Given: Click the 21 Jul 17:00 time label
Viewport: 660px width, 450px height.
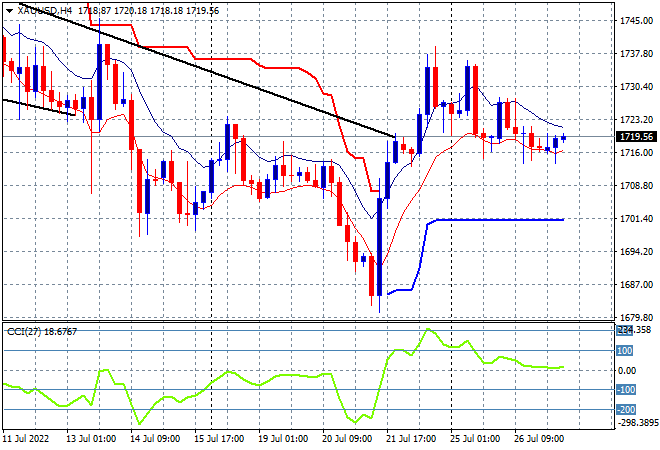Looking at the screenshot, I should coord(411,439).
